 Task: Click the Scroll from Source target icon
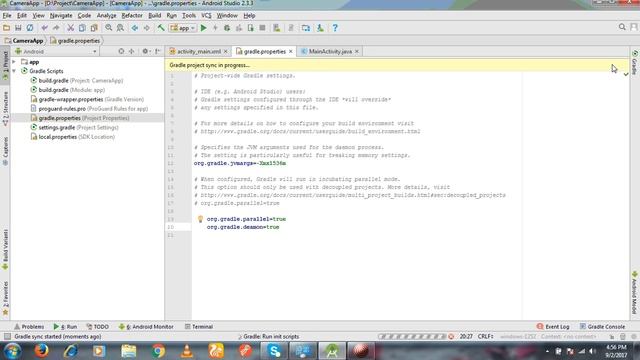pyautogui.click(x=121, y=51)
